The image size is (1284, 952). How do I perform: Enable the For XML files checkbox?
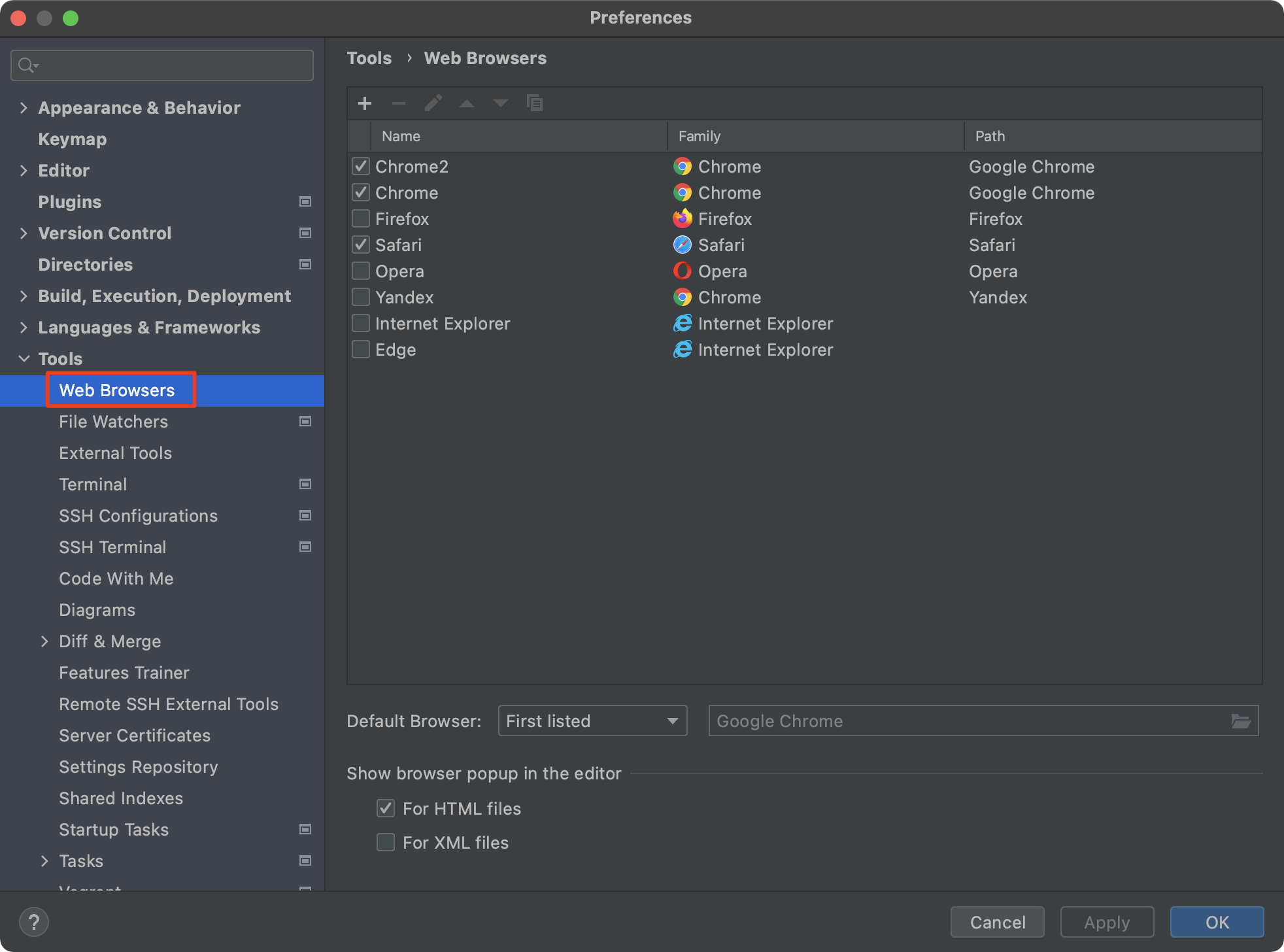tap(386, 842)
